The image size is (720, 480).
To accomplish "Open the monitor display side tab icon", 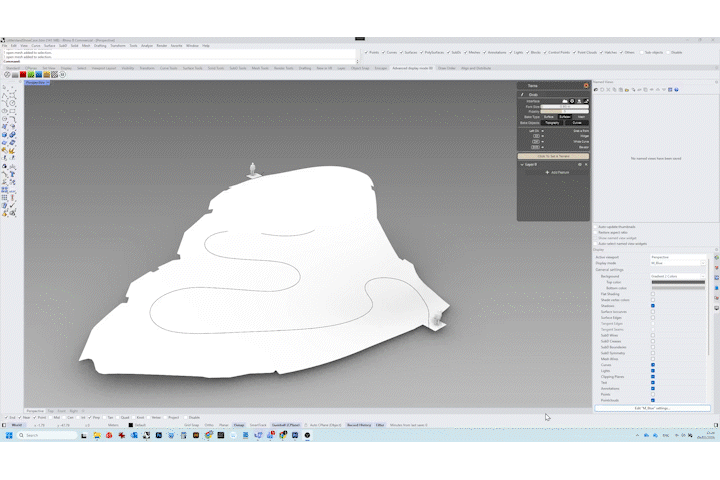I will point(716,308).
